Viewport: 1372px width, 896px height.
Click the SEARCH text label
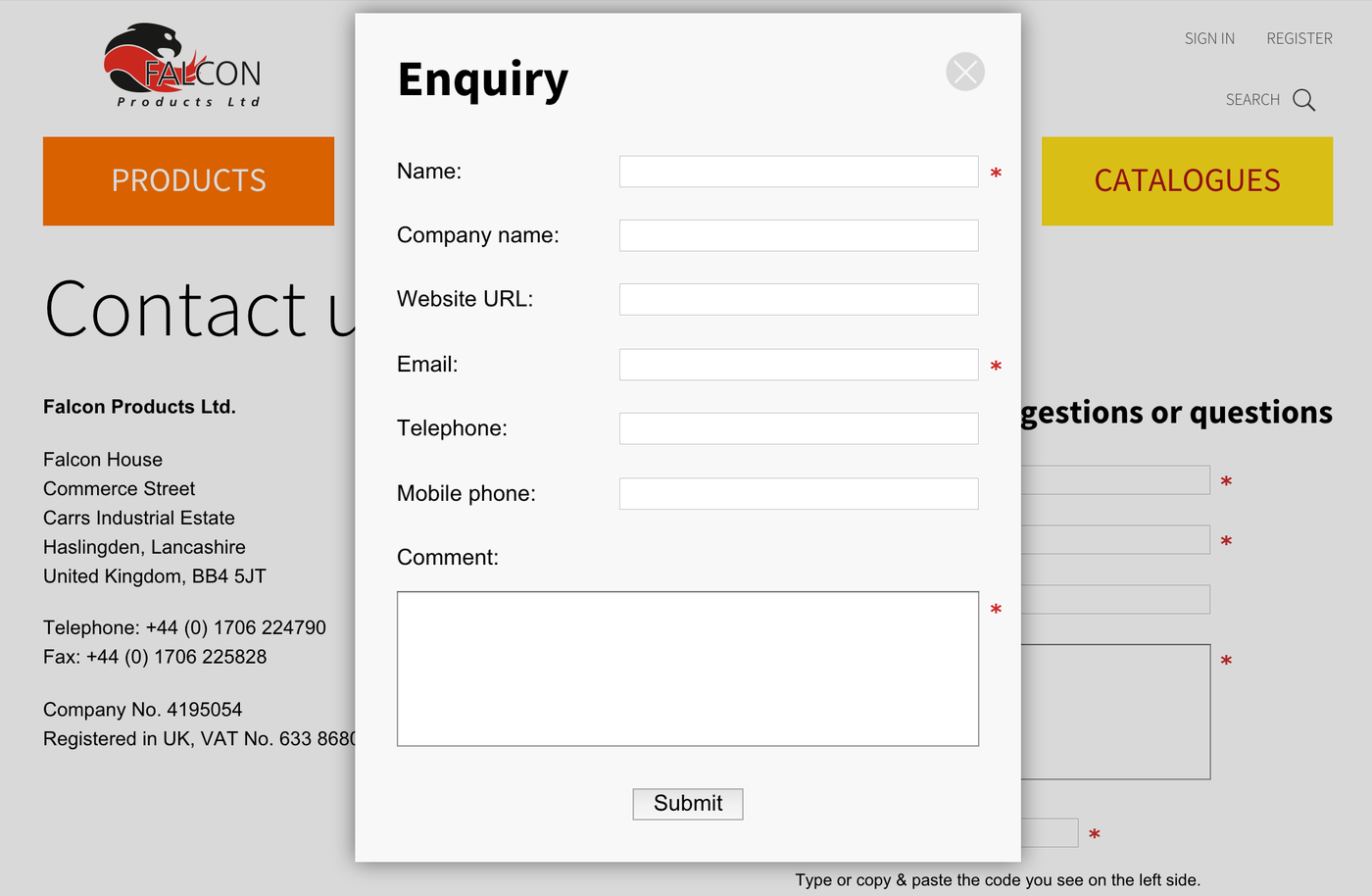click(1251, 100)
